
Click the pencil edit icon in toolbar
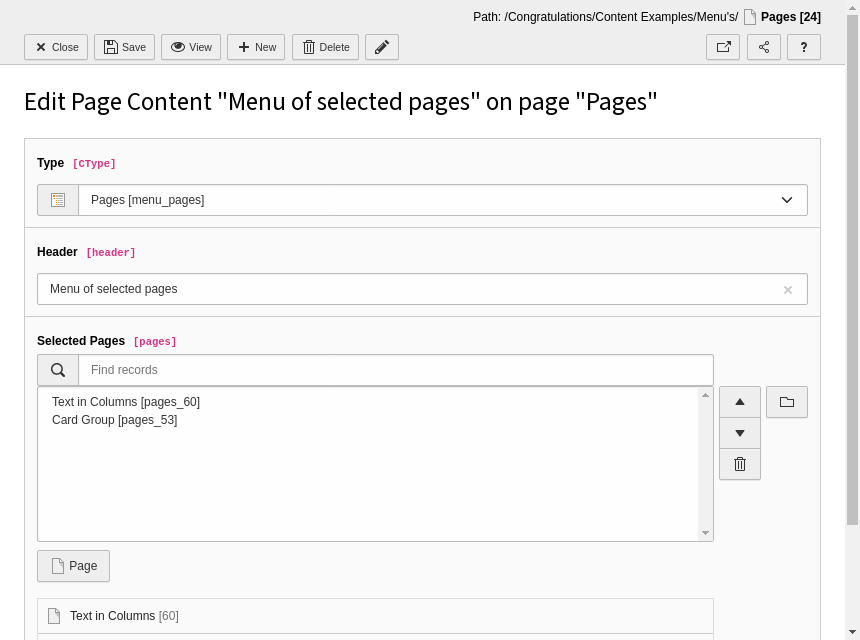[382, 47]
